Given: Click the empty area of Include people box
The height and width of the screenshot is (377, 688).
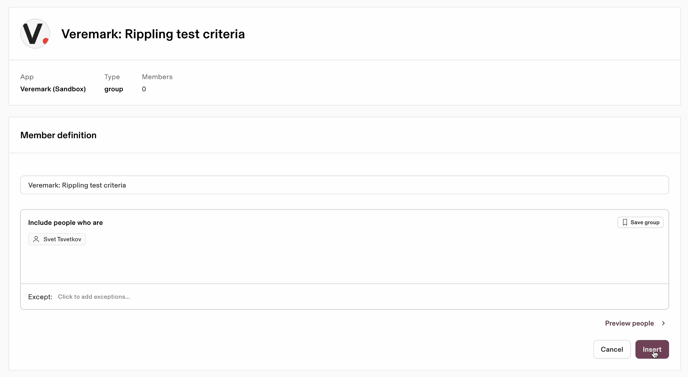Looking at the screenshot, I should 344,263.
